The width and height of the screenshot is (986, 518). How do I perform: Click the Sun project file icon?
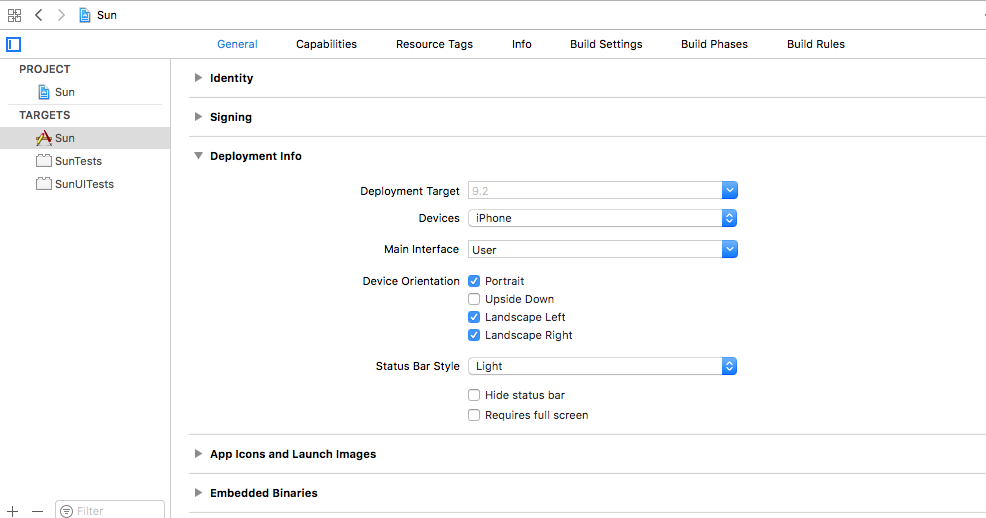coord(44,92)
